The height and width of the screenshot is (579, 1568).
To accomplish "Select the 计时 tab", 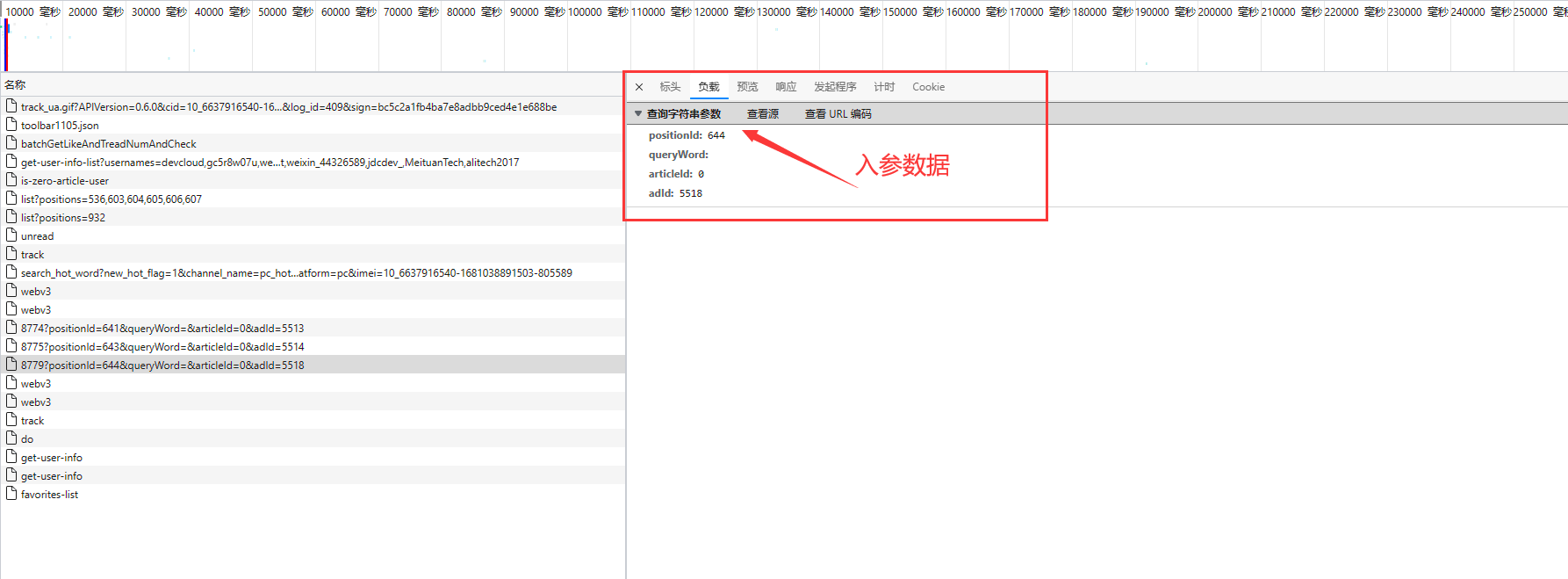I will click(x=884, y=87).
